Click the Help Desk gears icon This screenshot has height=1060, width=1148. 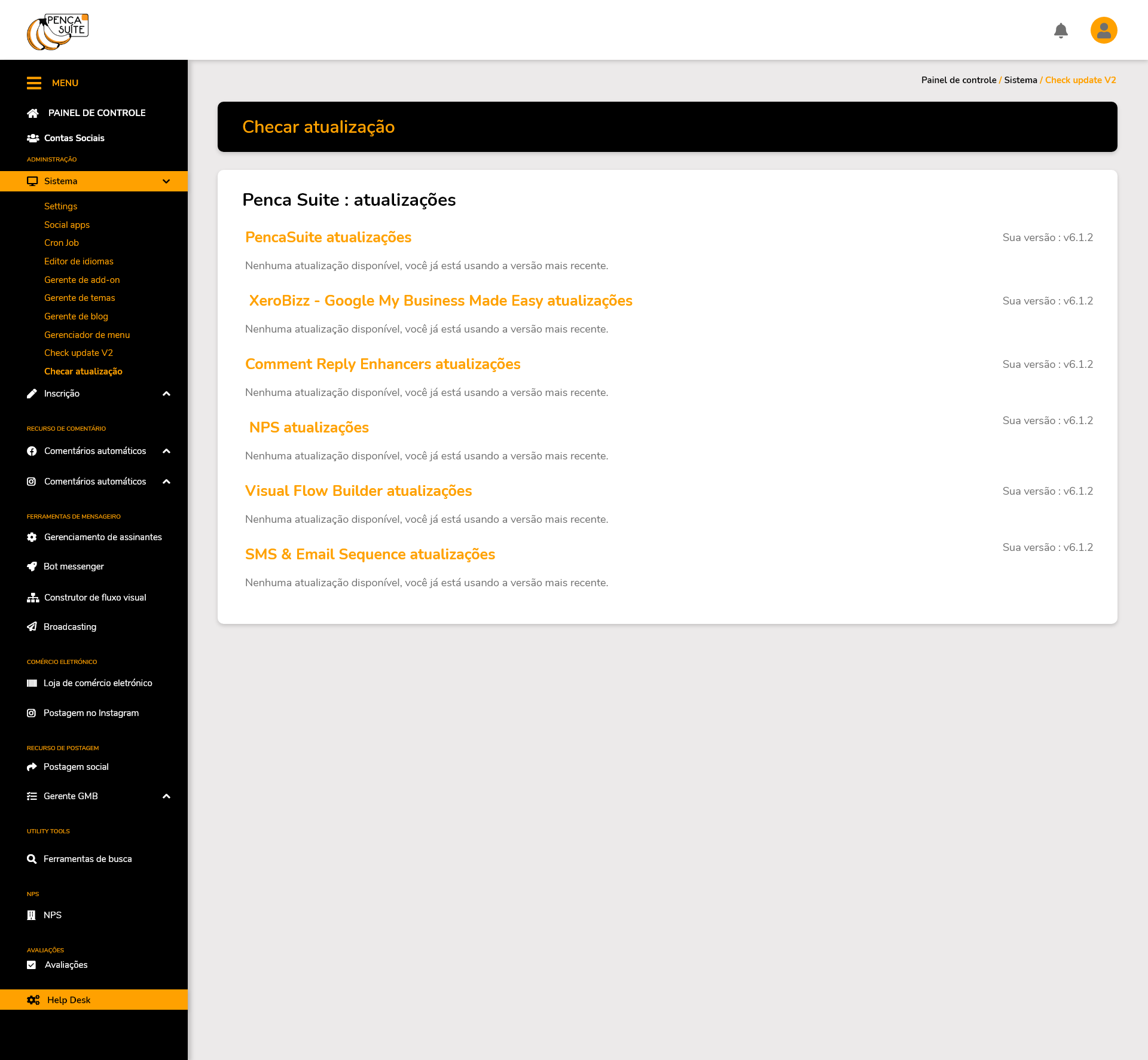pos(33,1000)
